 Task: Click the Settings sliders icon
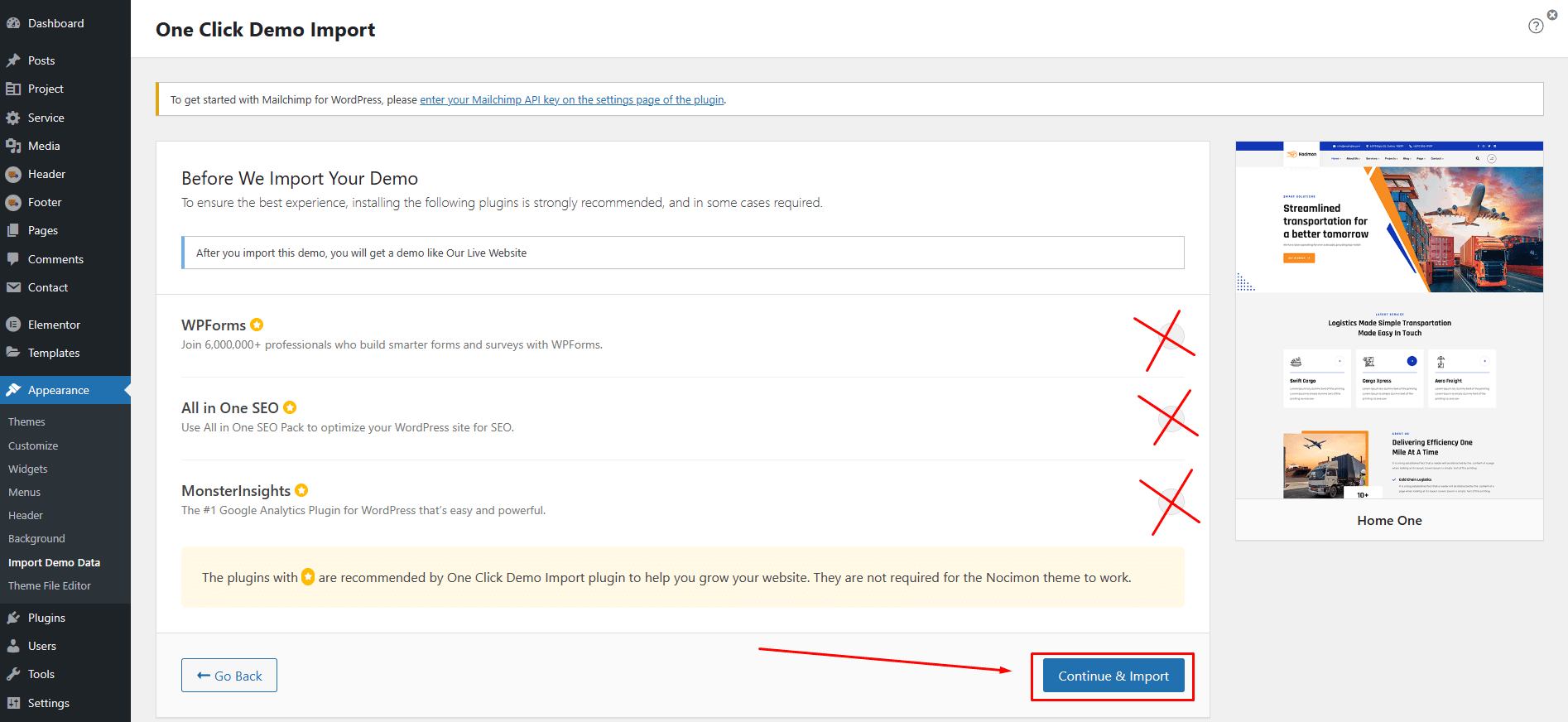coord(13,703)
